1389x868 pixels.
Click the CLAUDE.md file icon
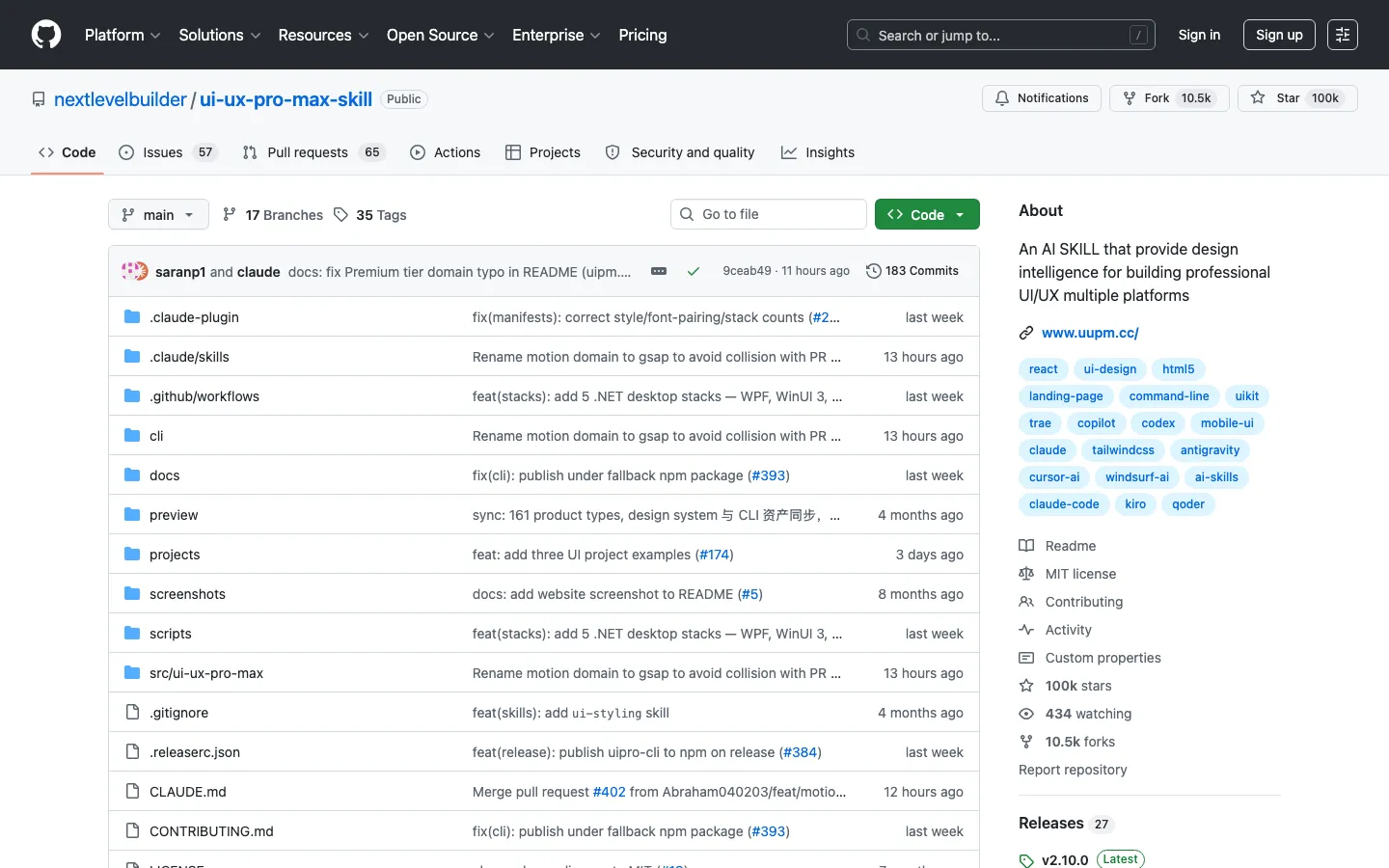tap(132, 792)
